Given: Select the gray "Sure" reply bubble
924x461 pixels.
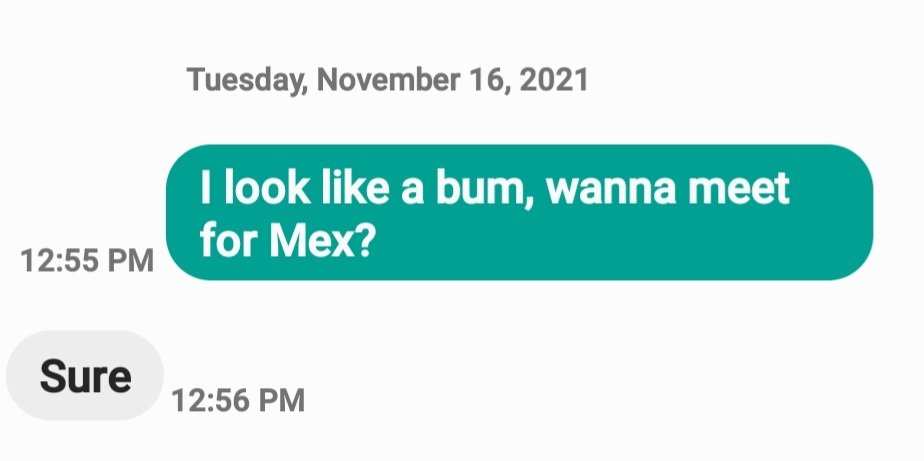Looking at the screenshot, I should pos(84,376).
